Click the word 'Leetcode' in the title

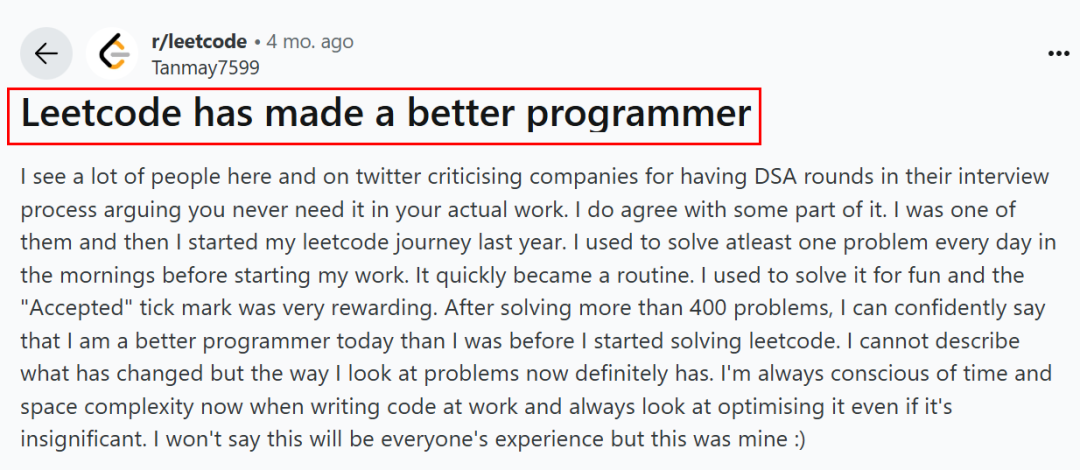[101, 114]
